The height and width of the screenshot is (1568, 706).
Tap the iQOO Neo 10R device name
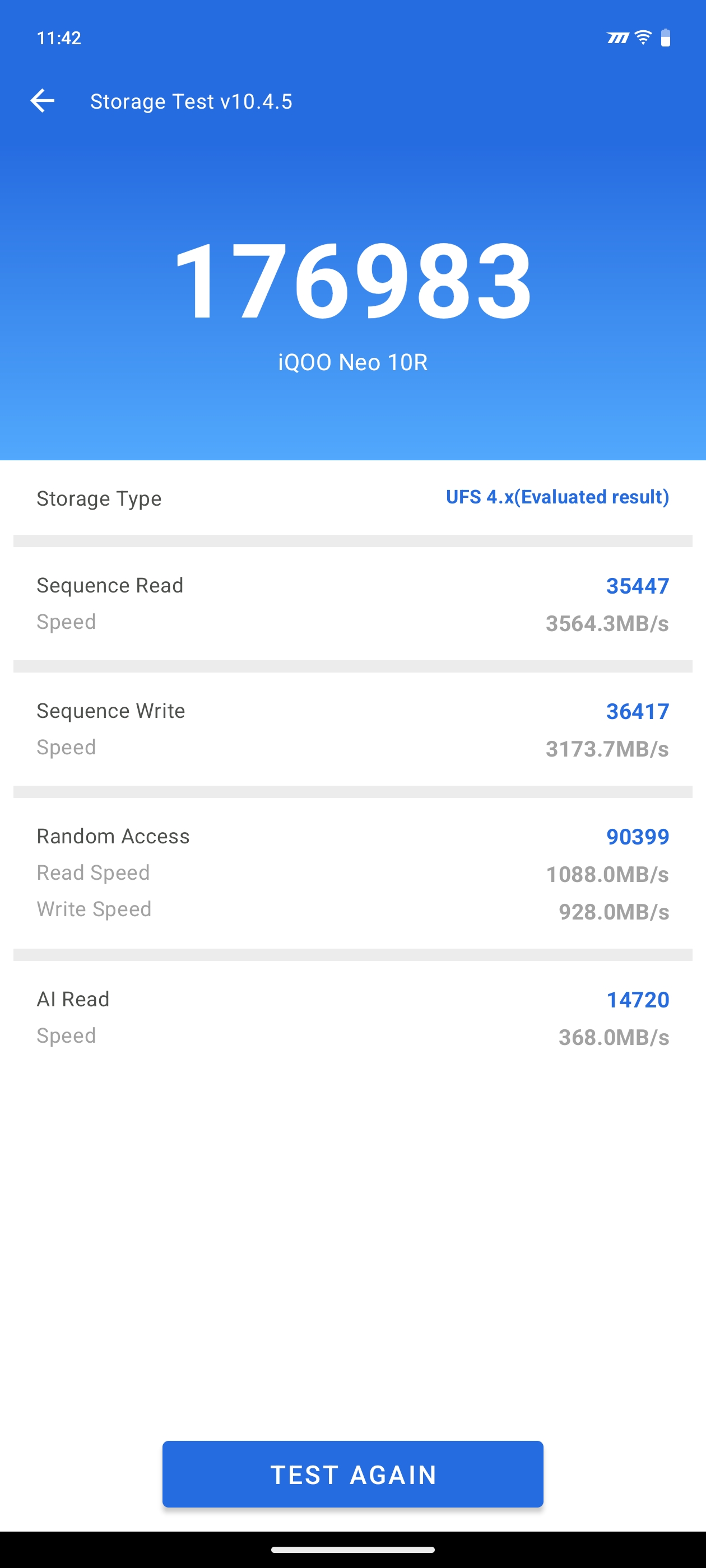pos(352,362)
